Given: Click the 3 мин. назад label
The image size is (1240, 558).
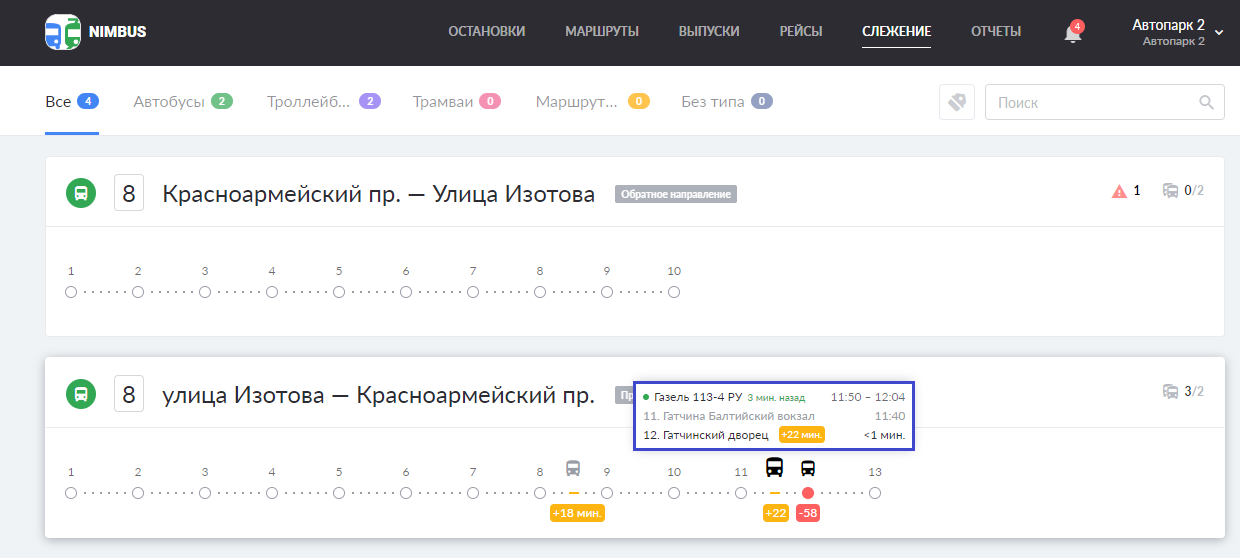Looking at the screenshot, I should (x=776, y=398).
